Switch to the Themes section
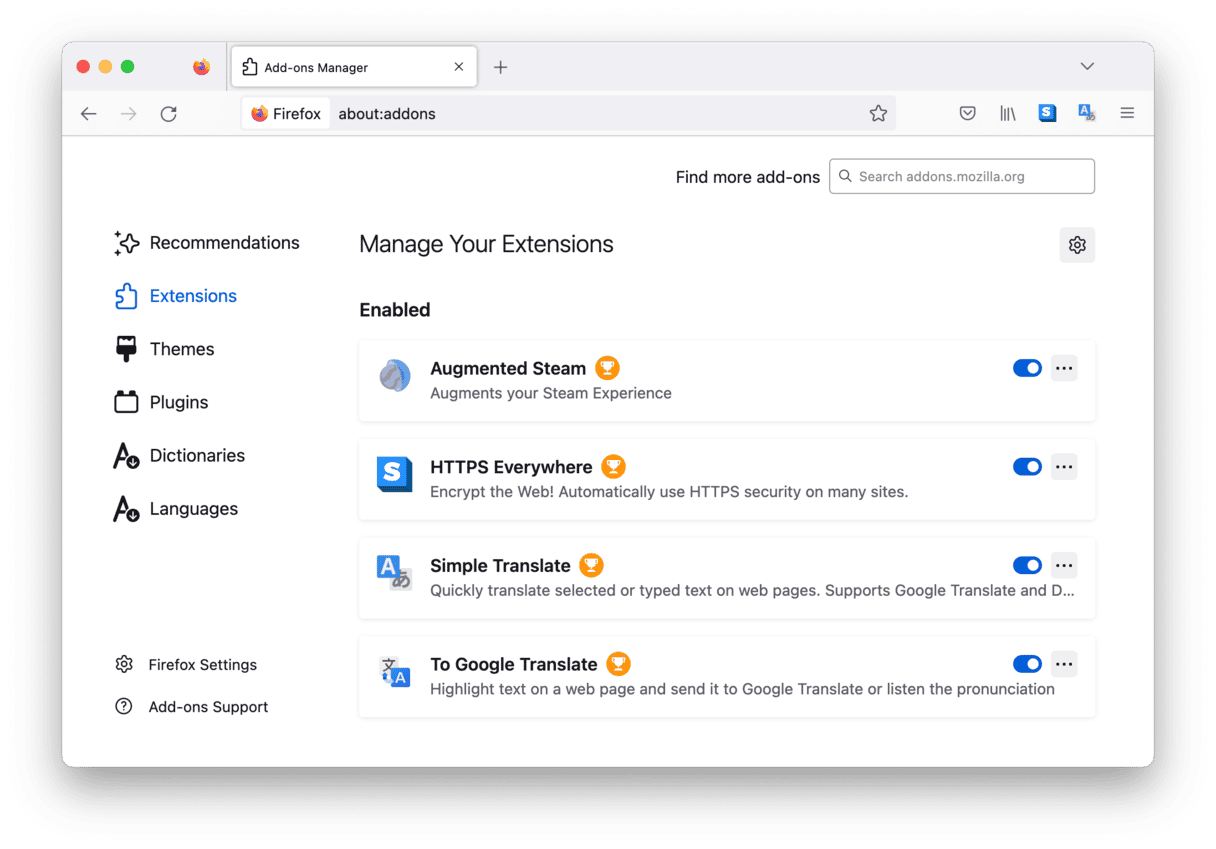 165,349
